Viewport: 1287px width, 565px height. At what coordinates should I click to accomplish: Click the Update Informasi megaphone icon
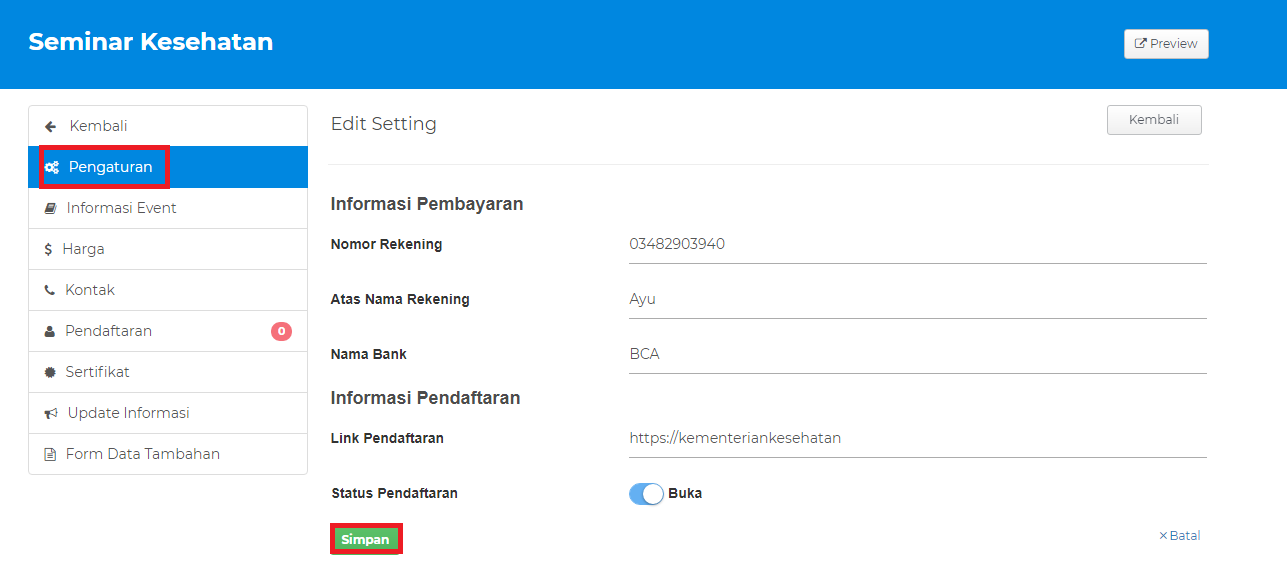pyautogui.click(x=51, y=414)
